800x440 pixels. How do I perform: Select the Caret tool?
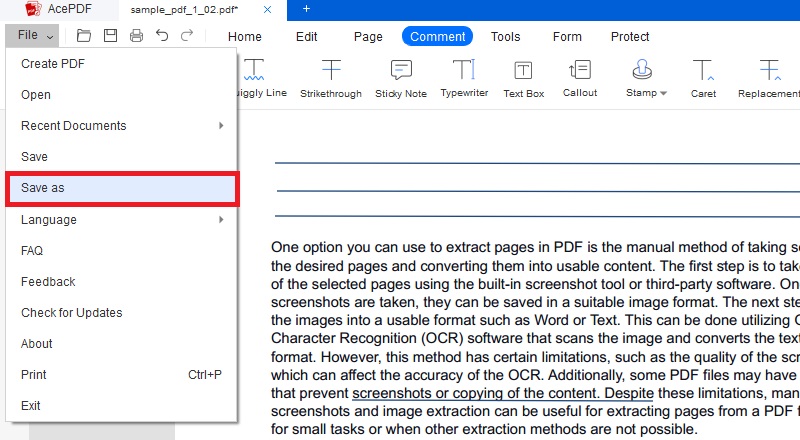pos(704,78)
